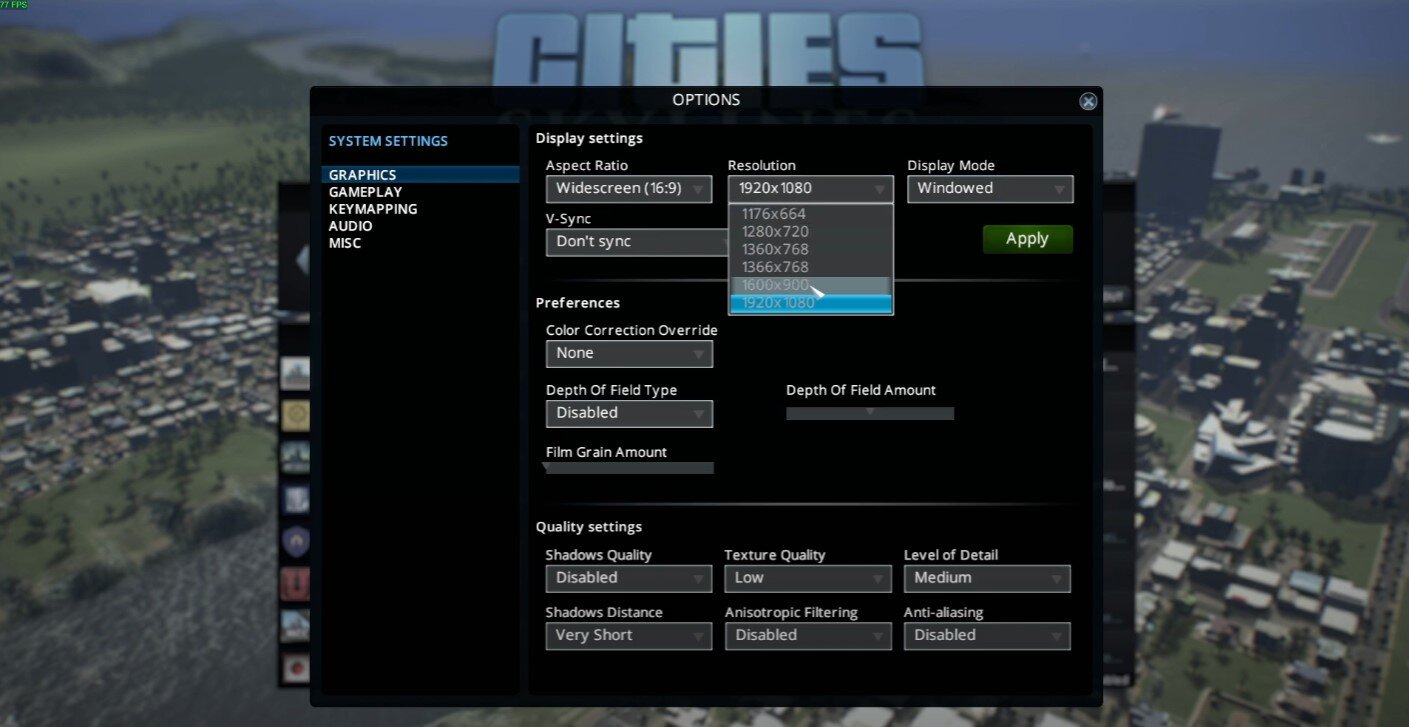
Task: Collapse the Resolution dropdown showing 1920x1080
Action: [811, 189]
